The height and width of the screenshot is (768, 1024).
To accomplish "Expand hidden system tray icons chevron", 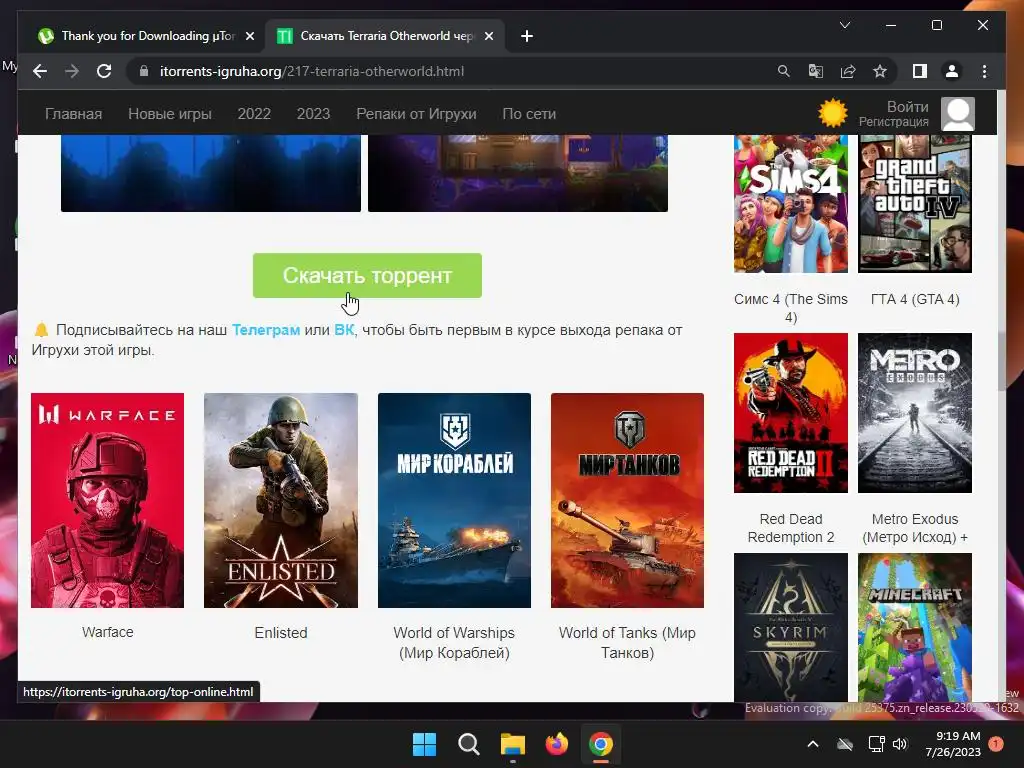I will point(813,744).
